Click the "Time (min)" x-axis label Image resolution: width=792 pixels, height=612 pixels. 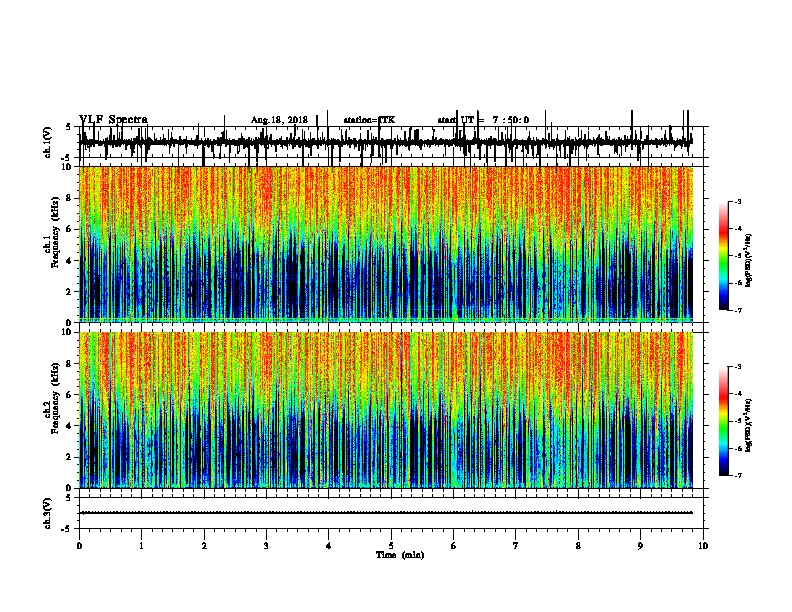click(x=400, y=555)
